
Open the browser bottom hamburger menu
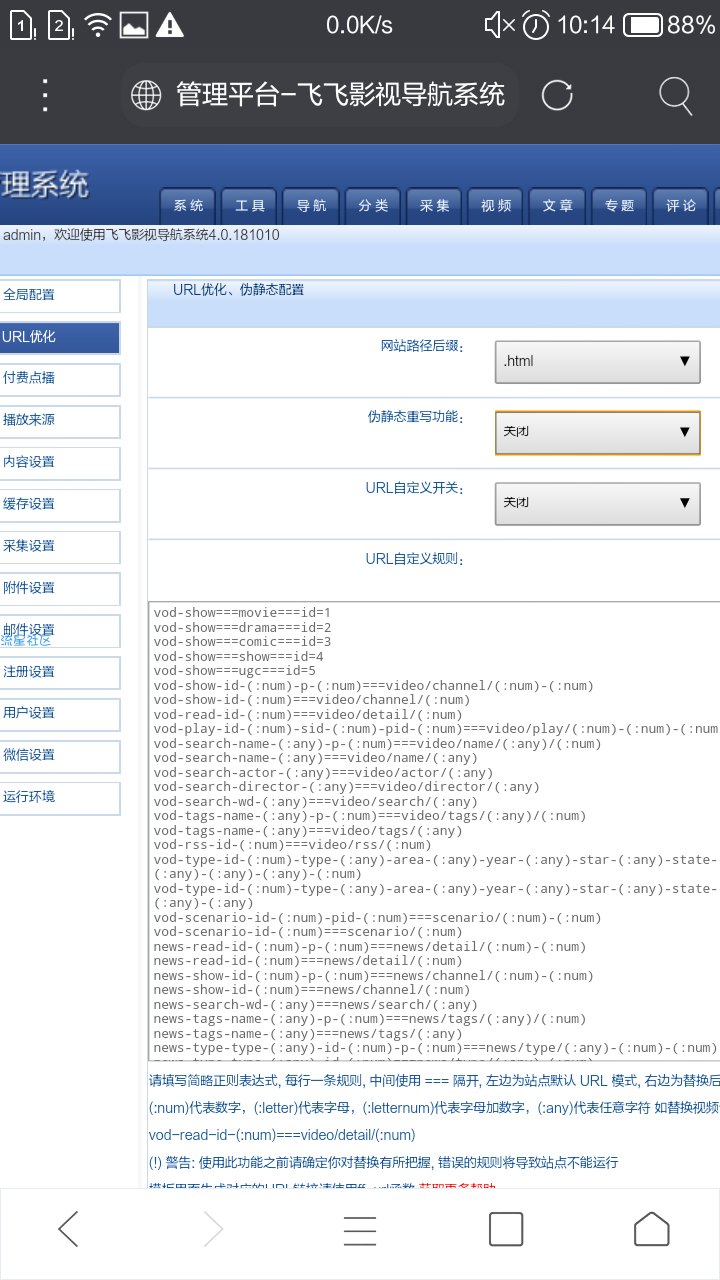pyautogui.click(x=360, y=1229)
